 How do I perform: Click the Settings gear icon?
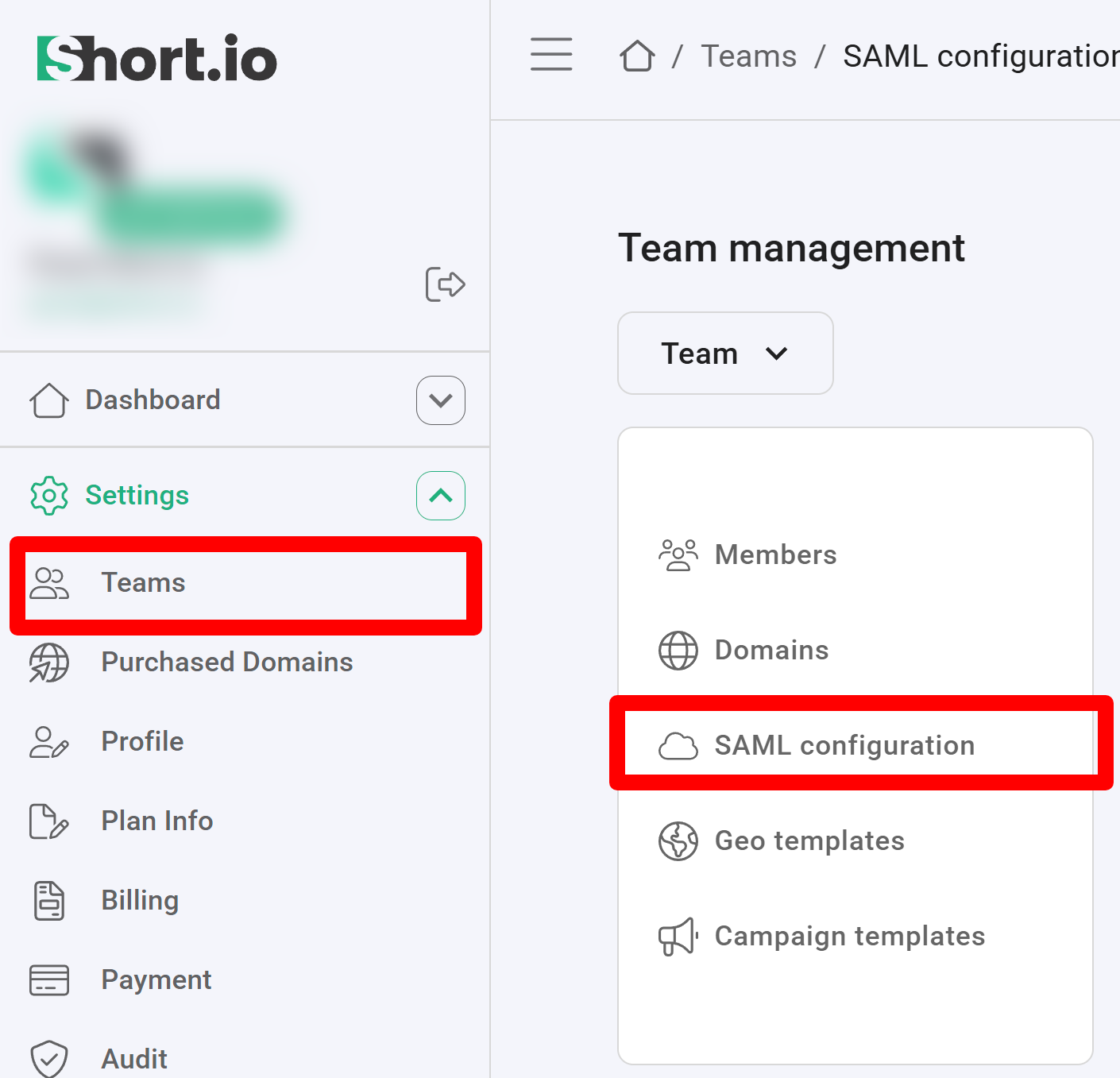(x=49, y=496)
